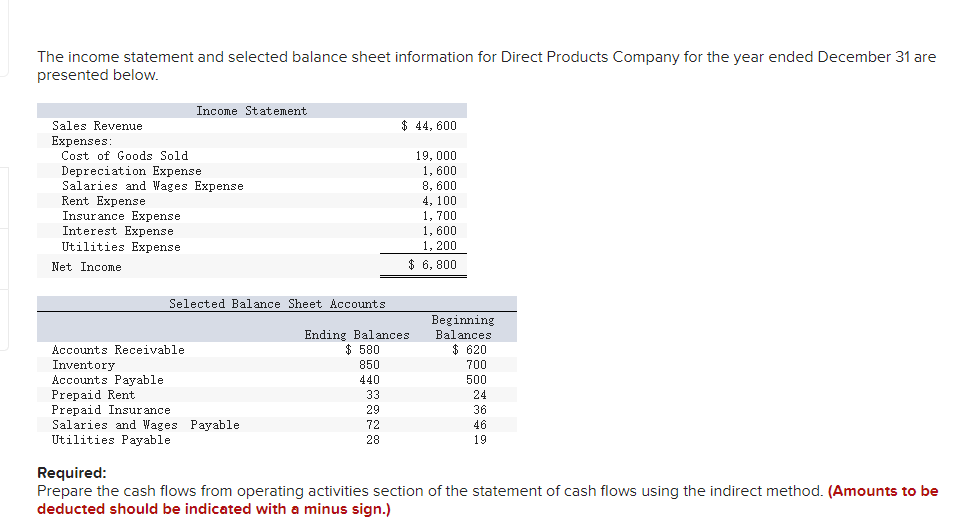Select the Accounts Payable row label
979x527 pixels.
[x=108, y=380]
